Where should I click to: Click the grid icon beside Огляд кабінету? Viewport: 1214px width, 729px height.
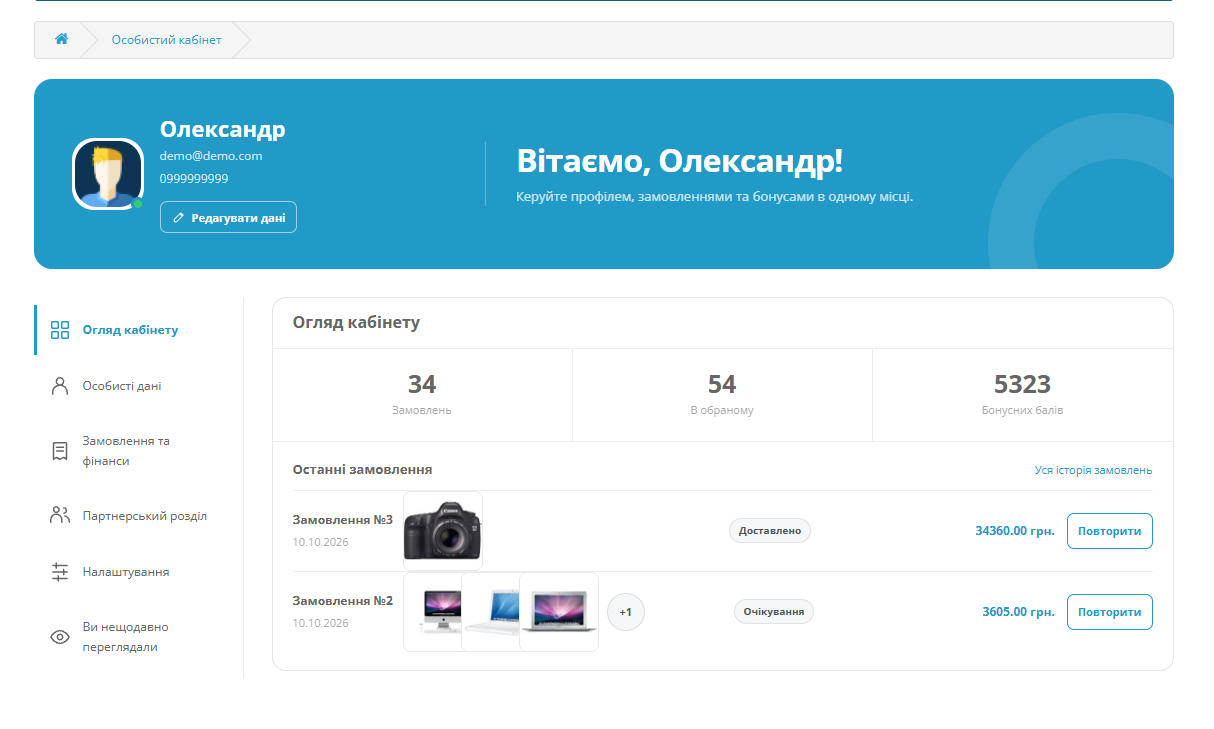pos(60,330)
